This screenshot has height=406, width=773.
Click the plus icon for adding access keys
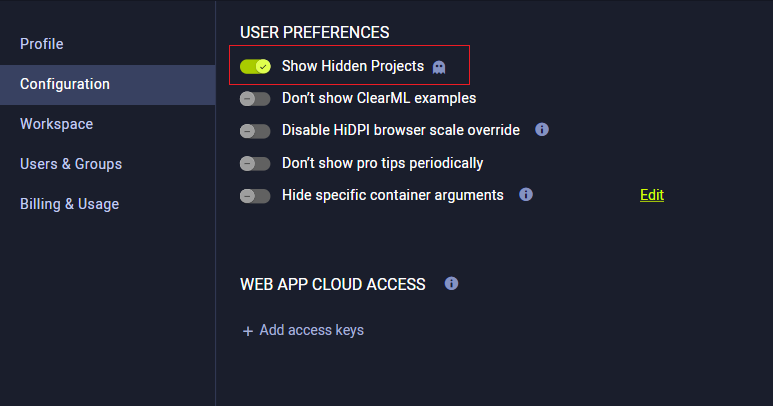(x=247, y=331)
